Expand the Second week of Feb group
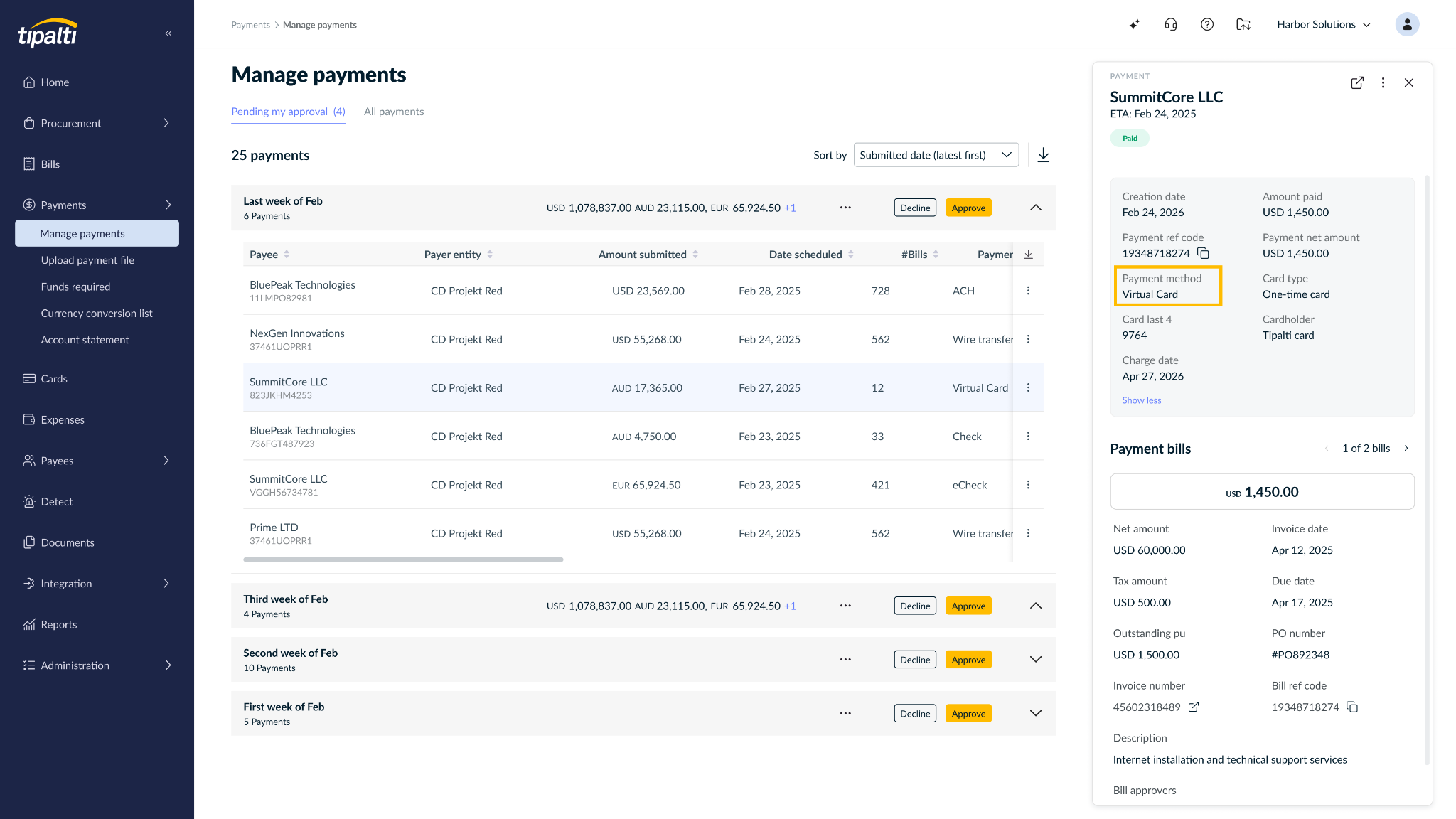Viewport: 1456px width, 819px height. 1036,660
